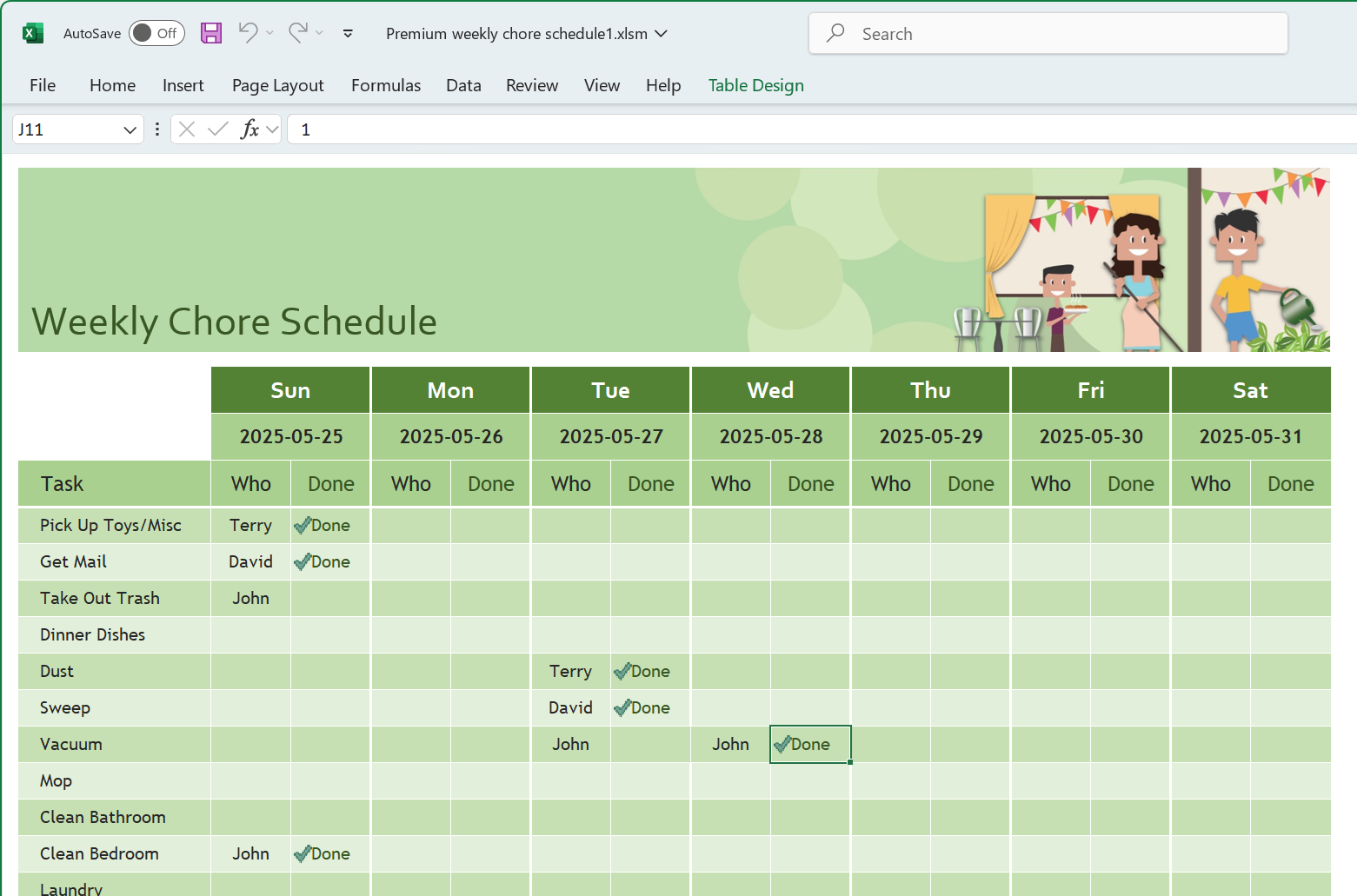Switch to the View tab
Screen dimensions: 1357x896
[602, 85]
